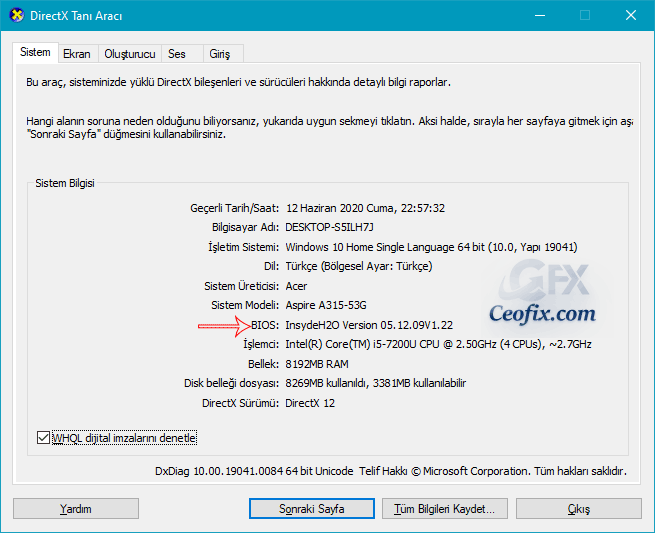Click page file value 8269MB kullanıldı
655x533 pixels.
pos(376,383)
